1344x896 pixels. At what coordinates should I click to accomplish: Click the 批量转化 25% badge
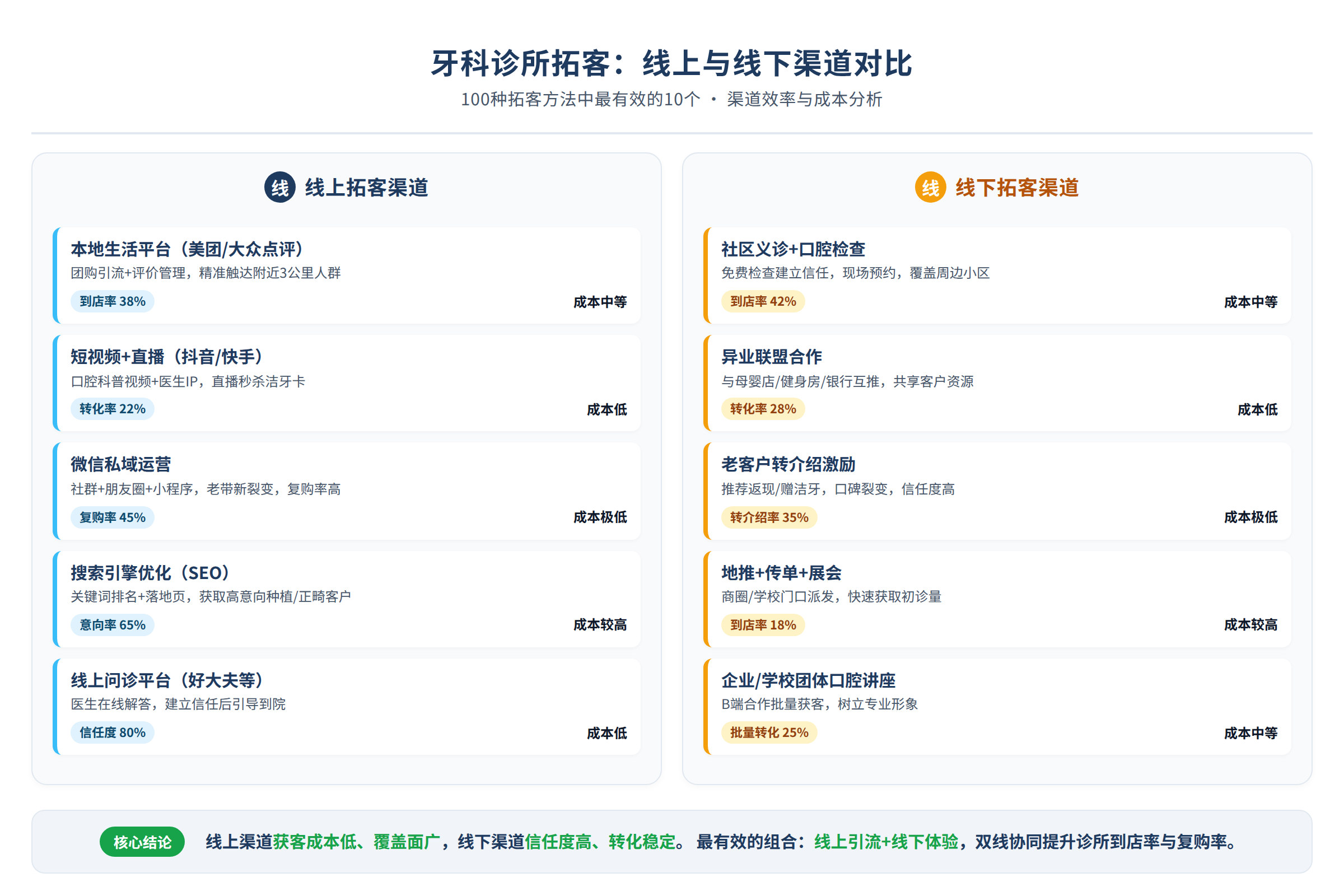(x=769, y=732)
